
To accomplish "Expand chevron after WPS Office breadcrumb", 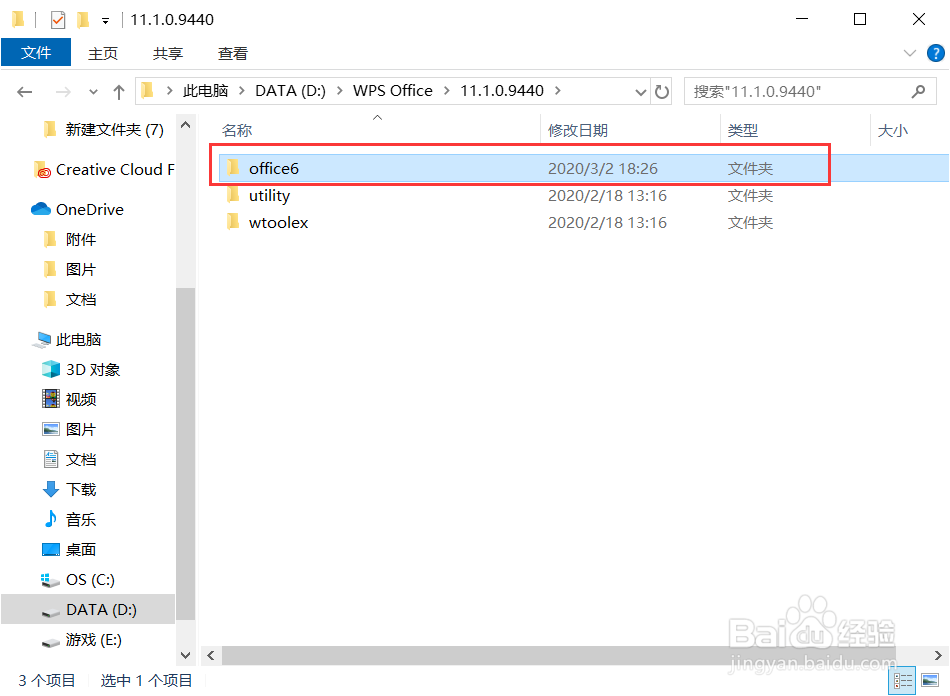I will pos(447,91).
